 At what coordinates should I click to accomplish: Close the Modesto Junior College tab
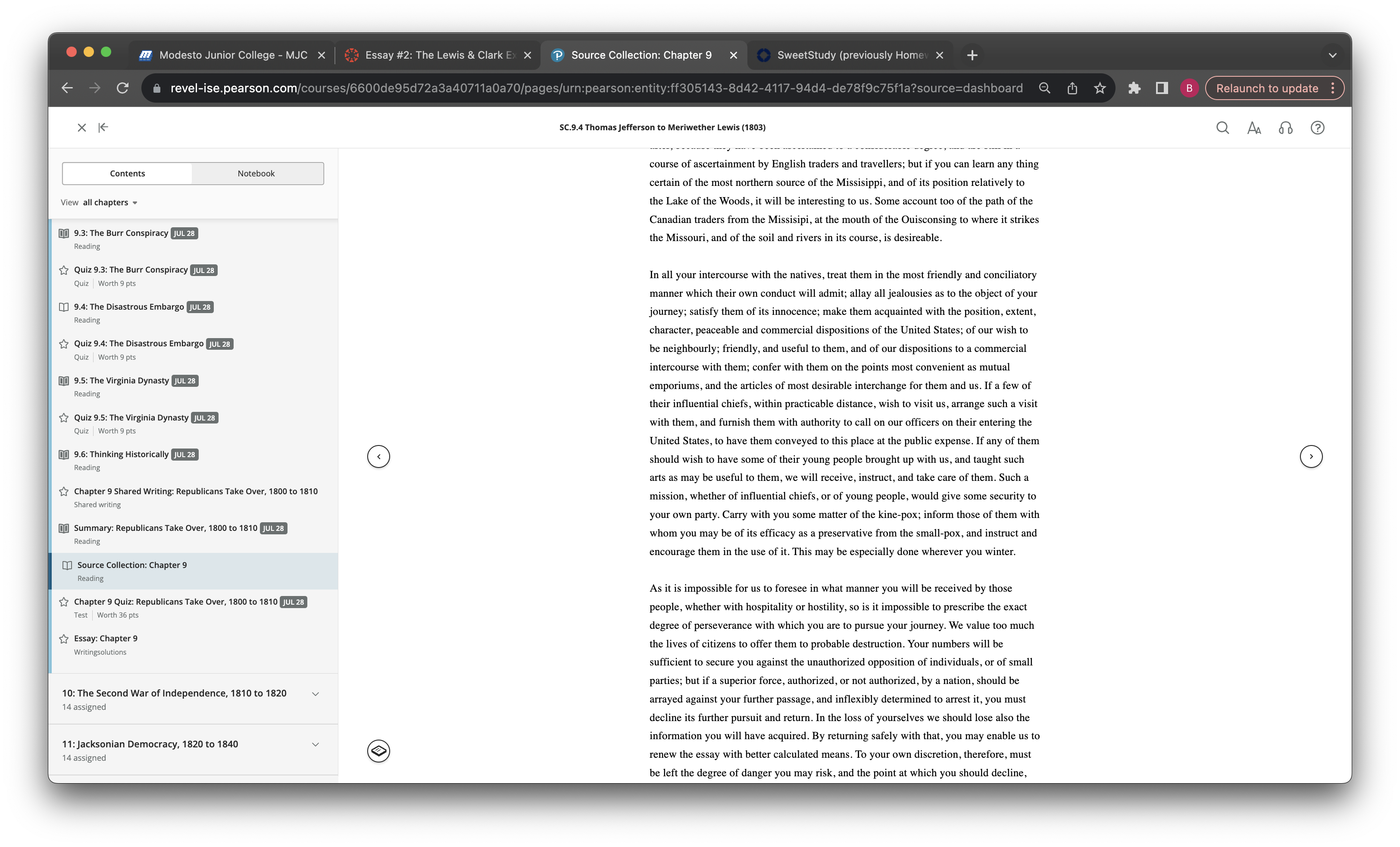tap(322, 55)
